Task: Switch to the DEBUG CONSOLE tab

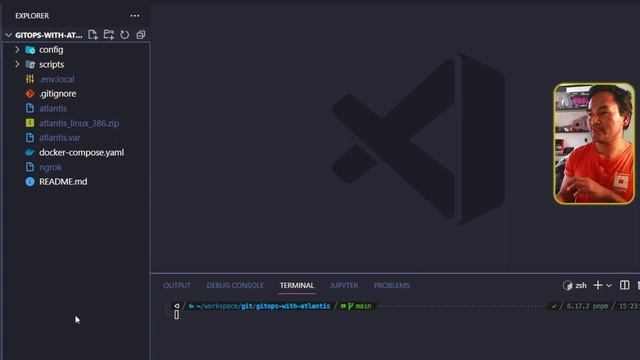Action: pos(235,285)
